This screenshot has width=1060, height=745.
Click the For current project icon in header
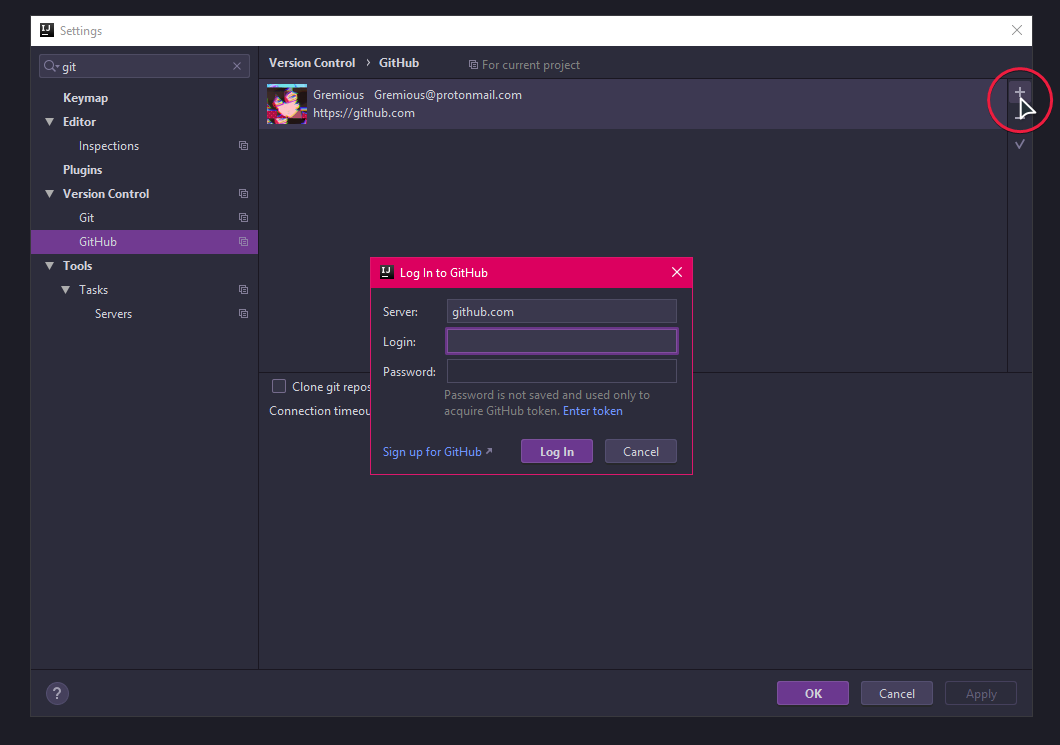point(473,65)
